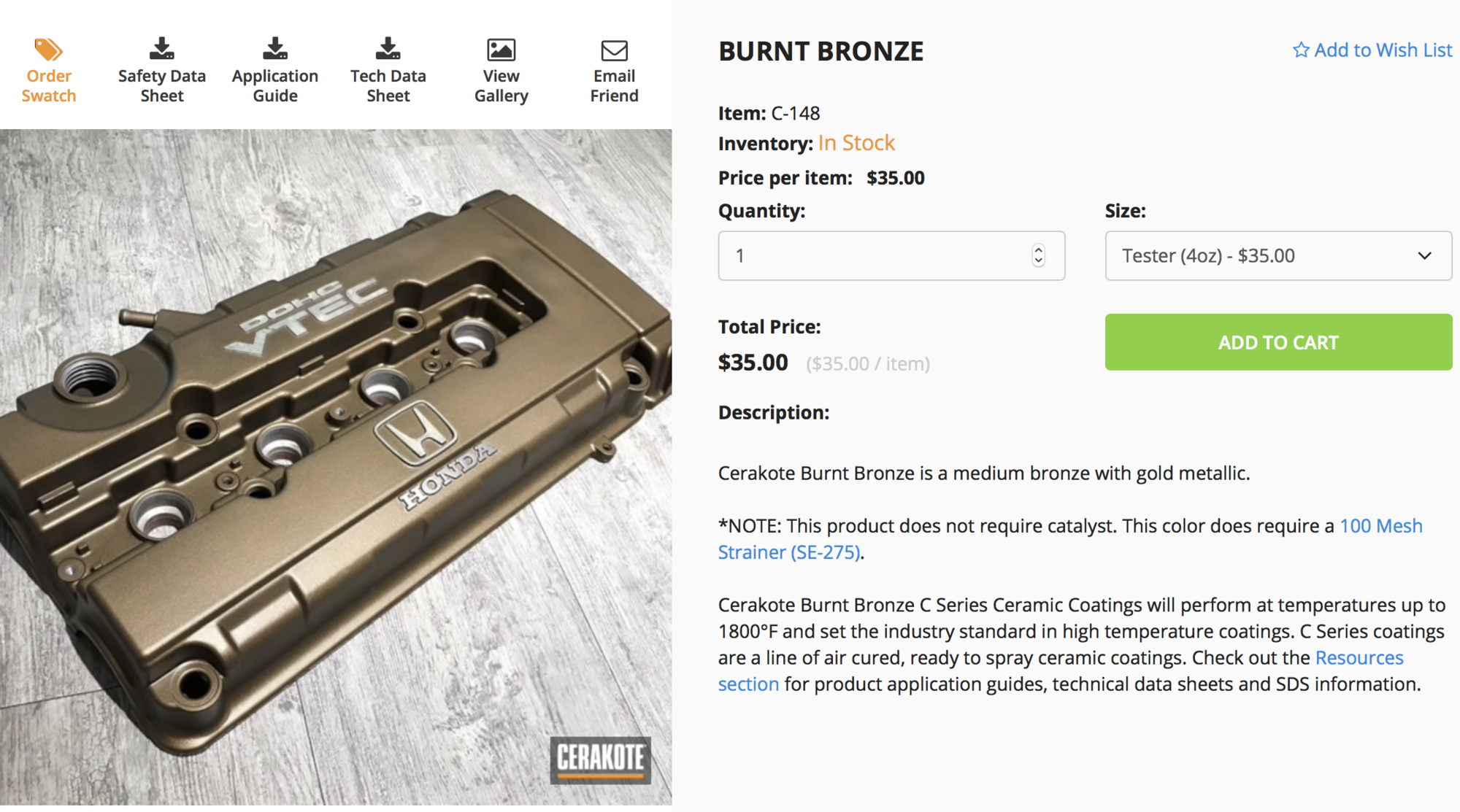
Task: Click the Email Friend envelope icon
Action: pyautogui.click(x=614, y=50)
